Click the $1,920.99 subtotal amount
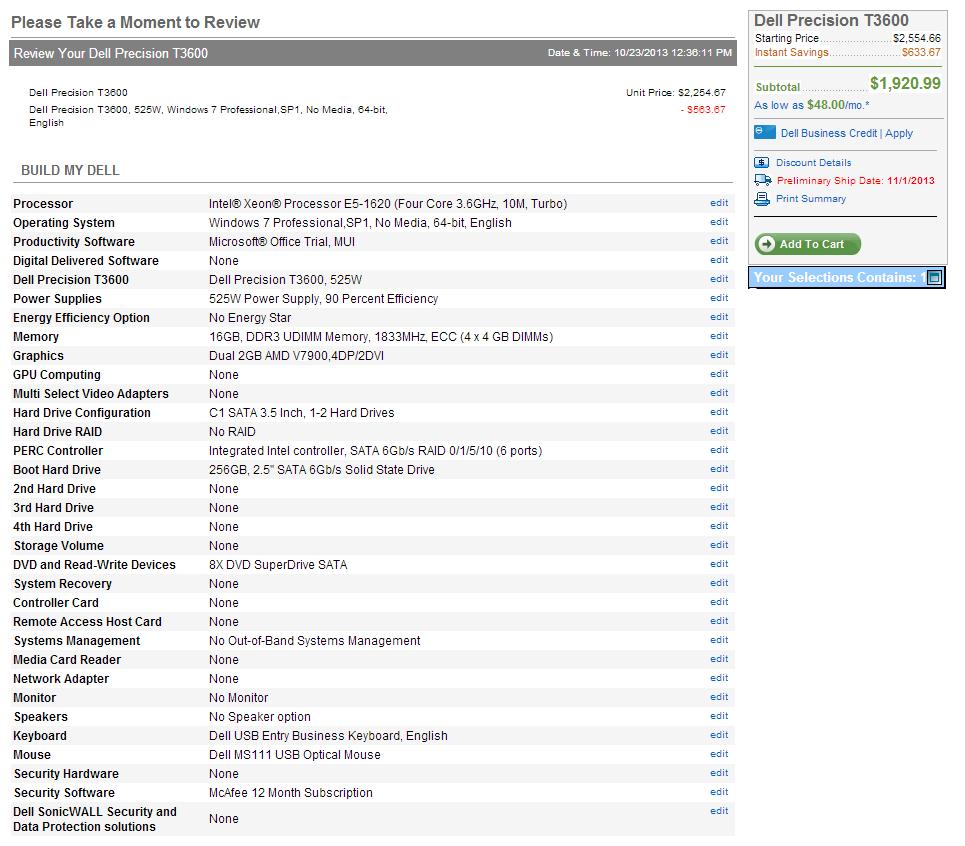The height and width of the screenshot is (846, 965). coord(905,84)
